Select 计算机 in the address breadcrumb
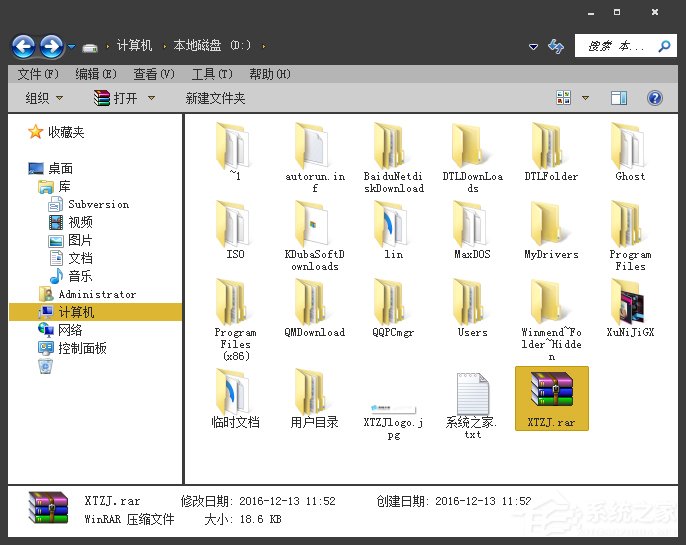The image size is (686, 545). pyautogui.click(x=134, y=45)
